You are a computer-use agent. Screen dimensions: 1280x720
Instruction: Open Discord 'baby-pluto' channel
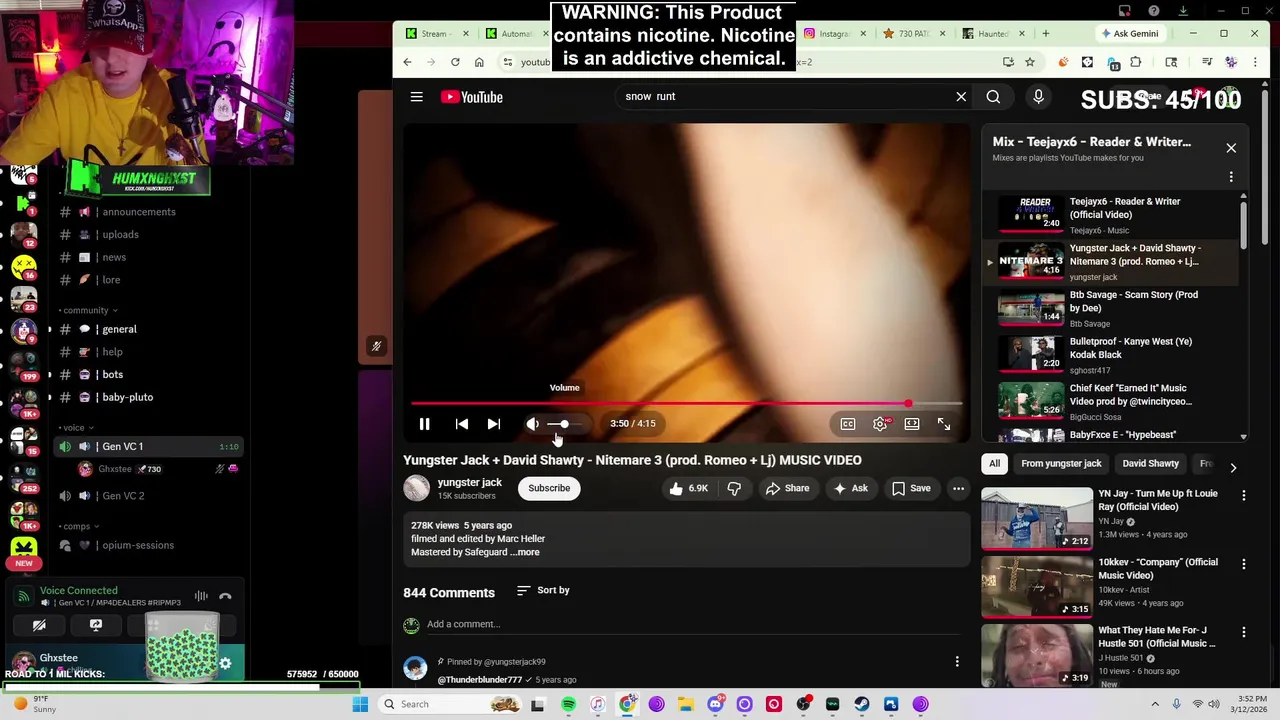[127, 397]
